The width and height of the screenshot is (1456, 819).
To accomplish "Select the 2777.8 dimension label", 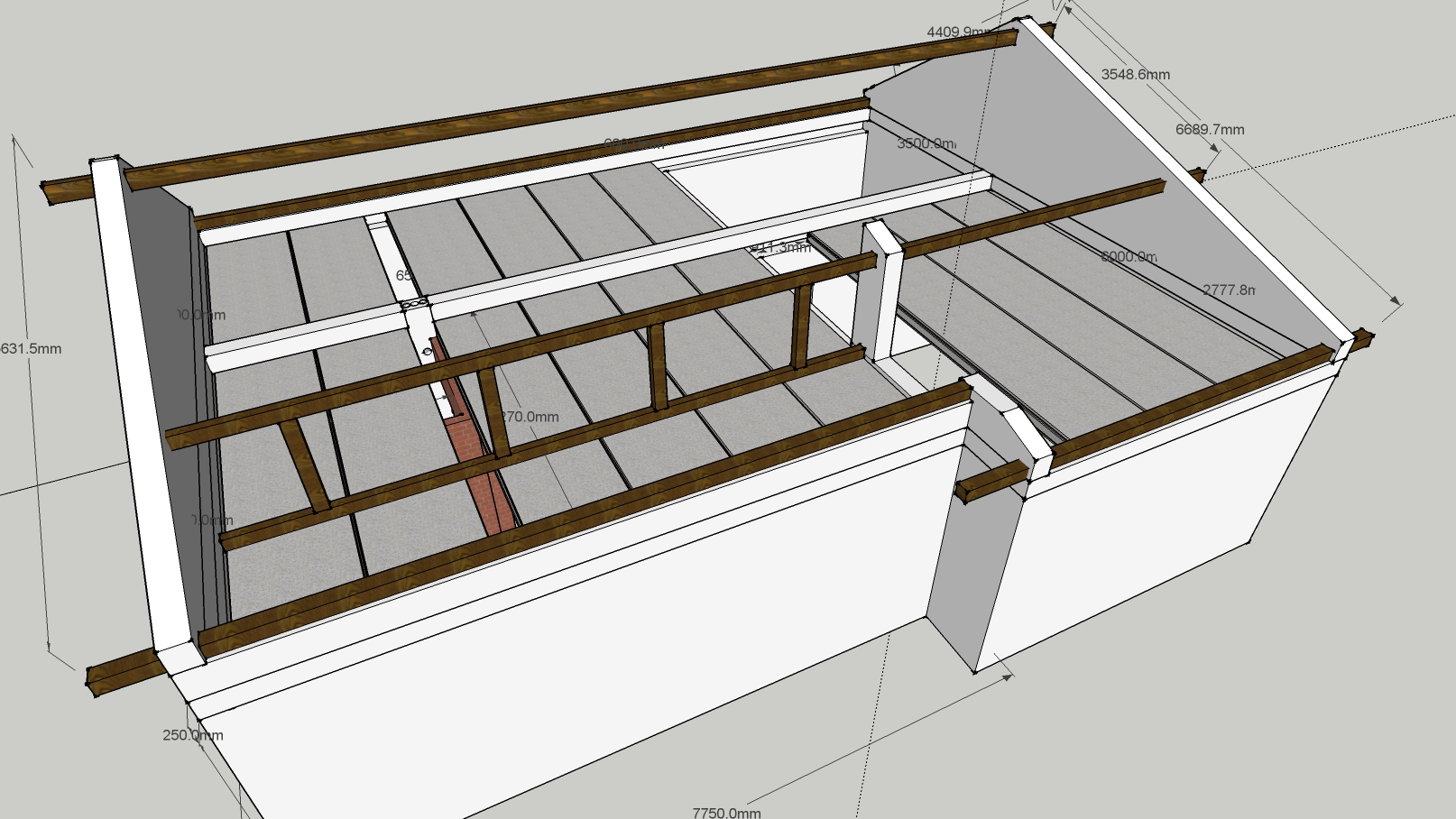I will tap(1229, 290).
